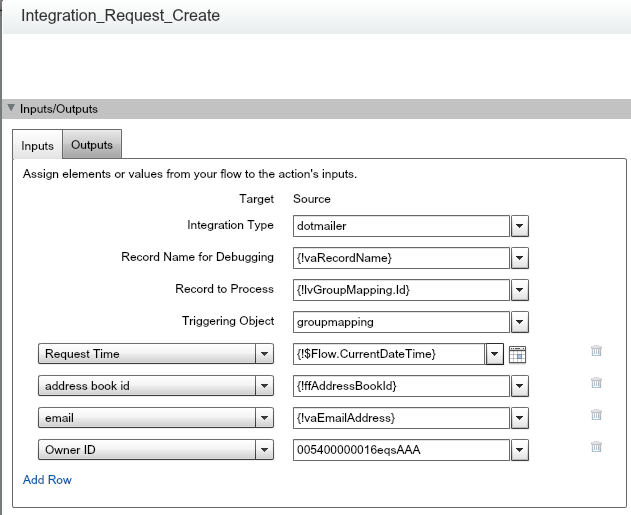Open dropdown arrow beside {!$Flow.CurrentDateTime}
The width and height of the screenshot is (631, 515).
pos(494,353)
